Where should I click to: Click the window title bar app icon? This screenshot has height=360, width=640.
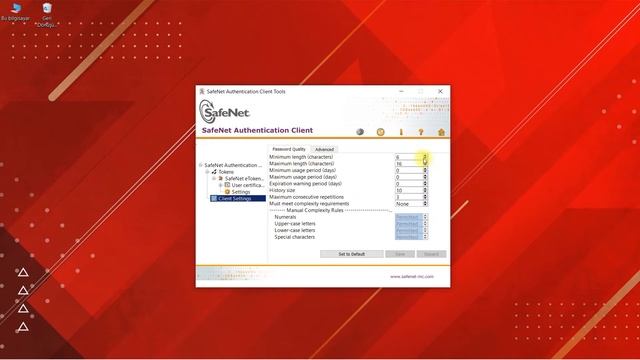(x=202, y=91)
